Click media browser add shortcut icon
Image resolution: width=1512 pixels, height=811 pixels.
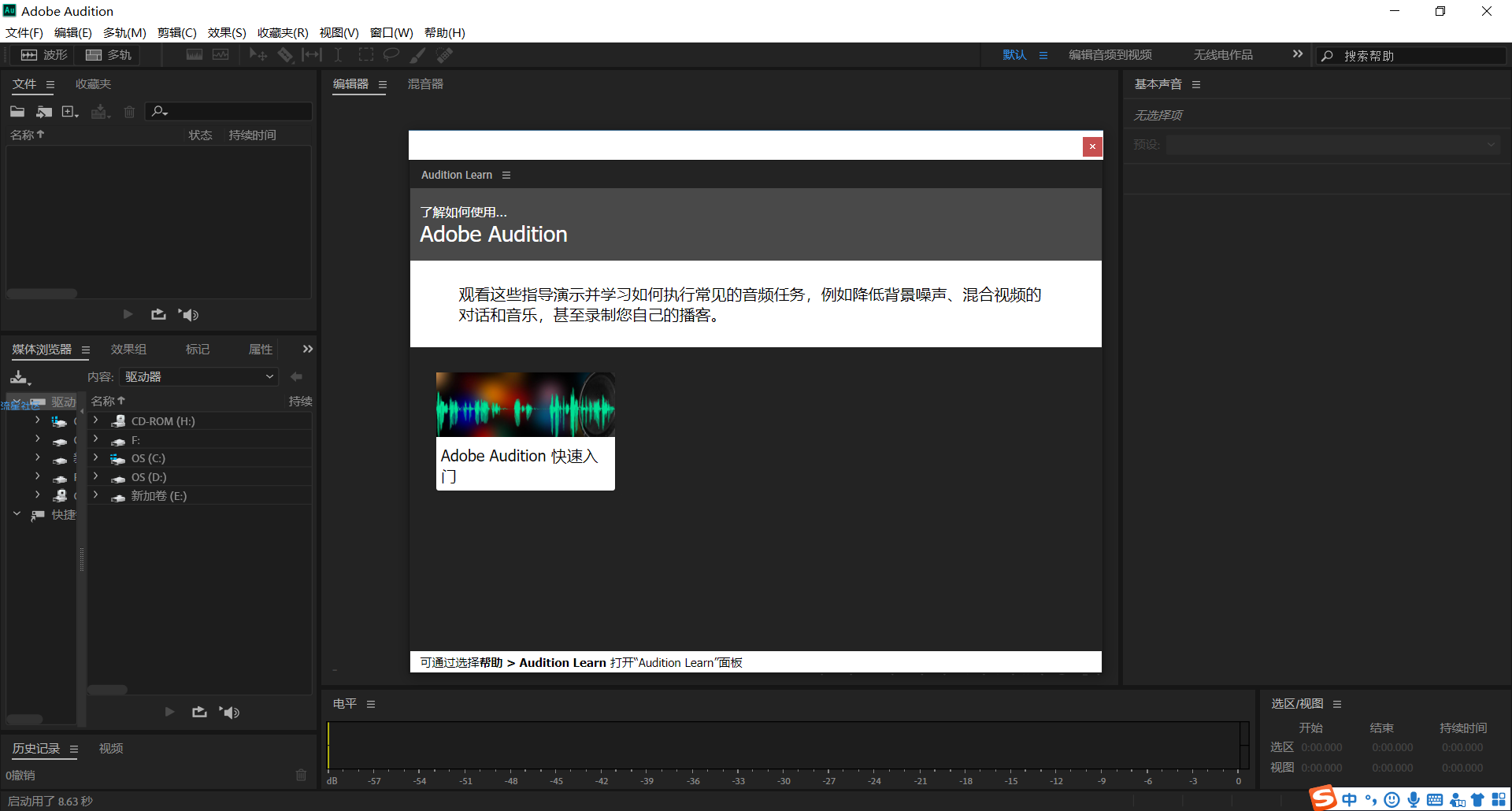[x=20, y=377]
